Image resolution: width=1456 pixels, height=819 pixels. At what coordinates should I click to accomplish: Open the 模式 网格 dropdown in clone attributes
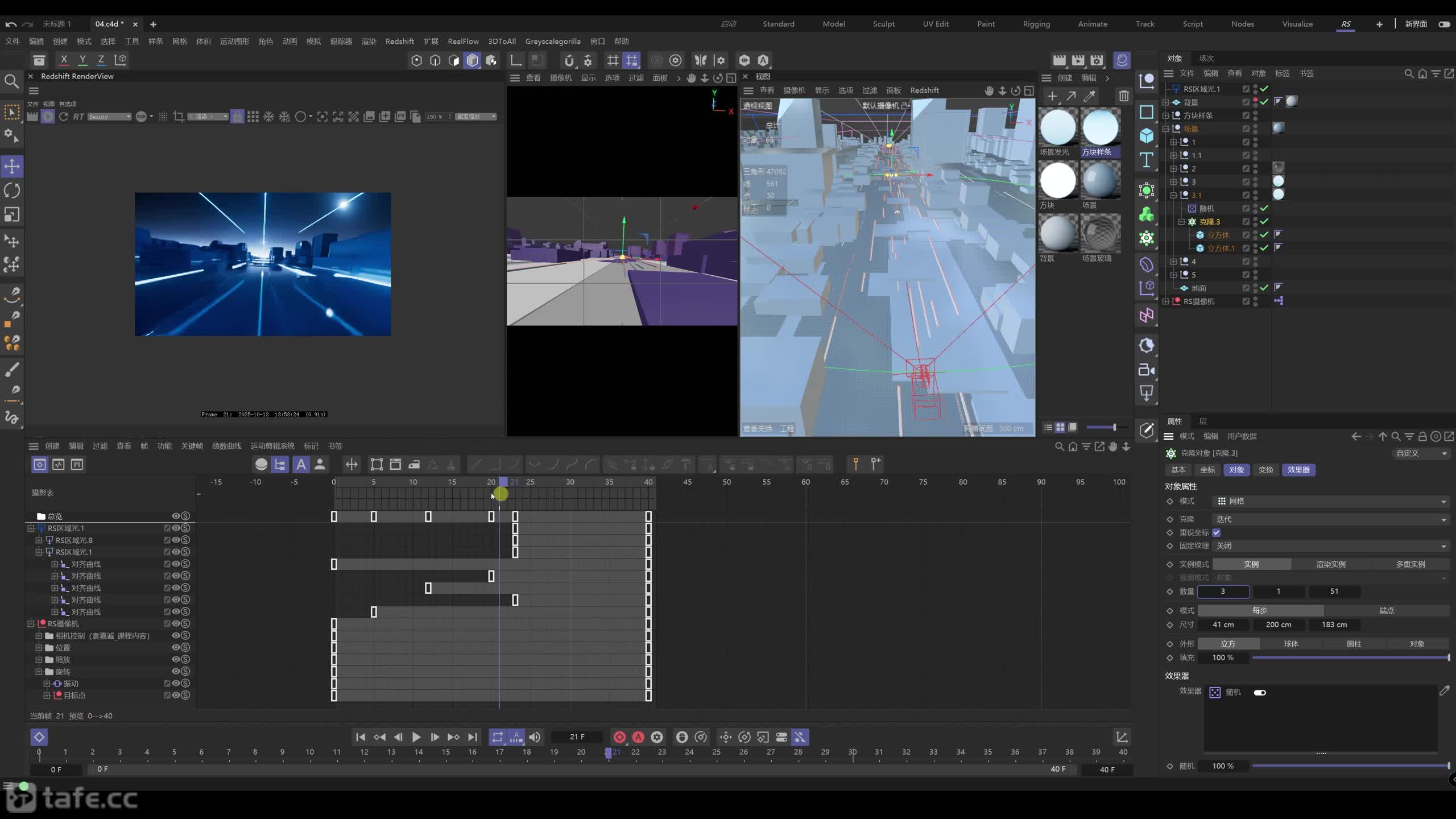[x=1330, y=501]
